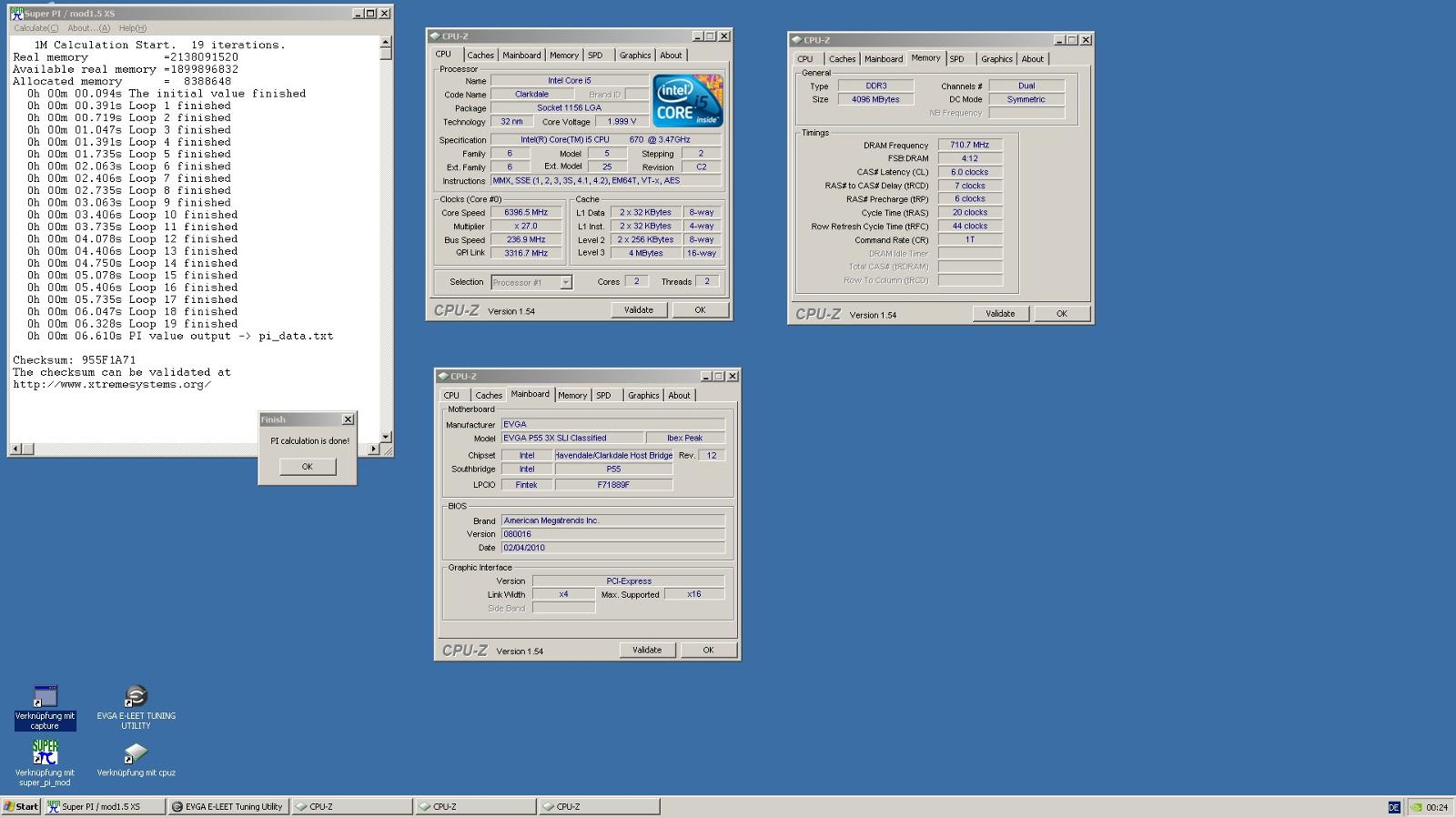Viewport: 1456px width, 818px height.
Task: Click OK in CPU-Z Mainboard window
Action: [x=708, y=651]
